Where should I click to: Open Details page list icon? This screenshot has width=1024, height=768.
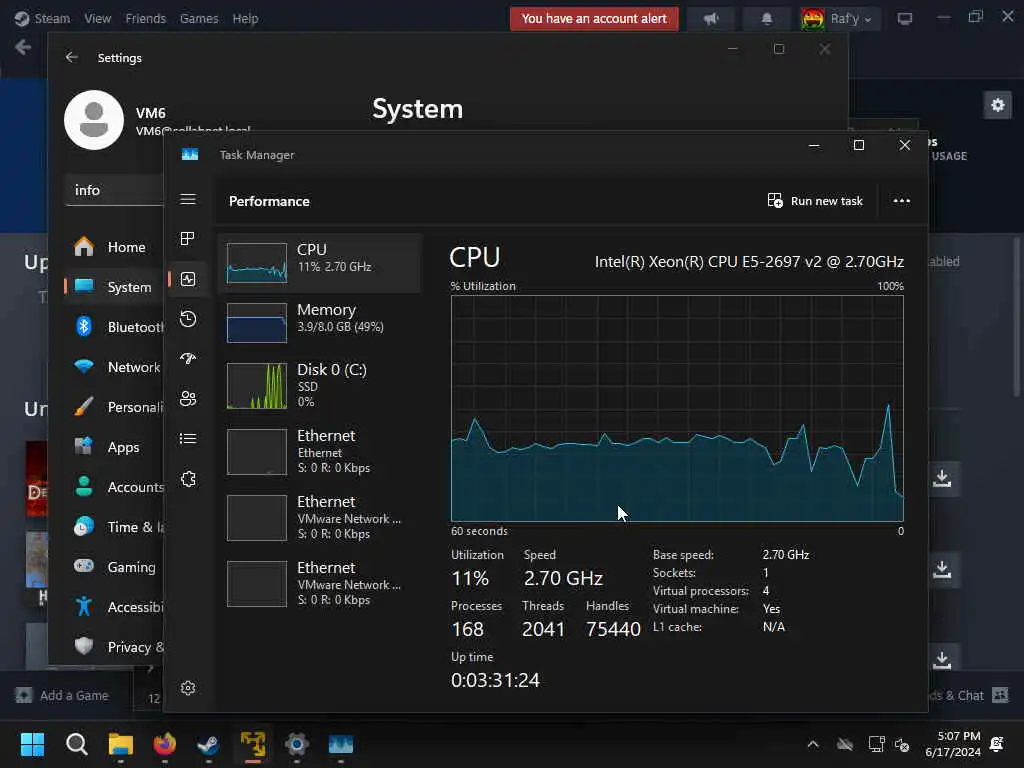point(188,439)
